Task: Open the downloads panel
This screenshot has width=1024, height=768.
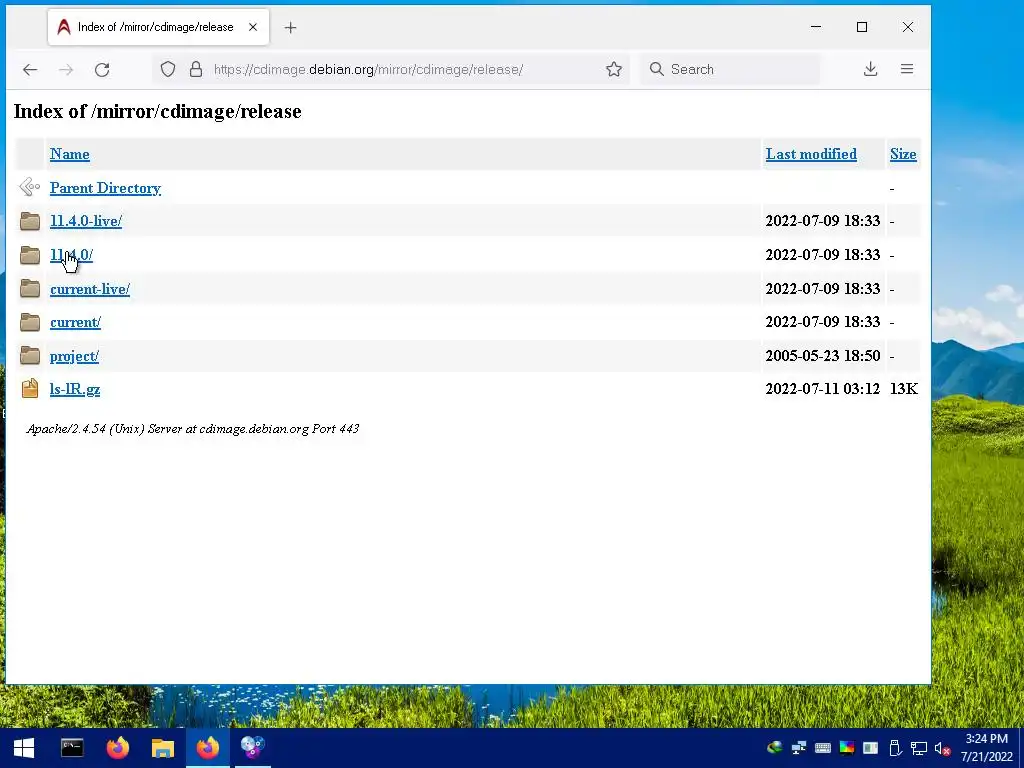Action: click(x=871, y=69)
